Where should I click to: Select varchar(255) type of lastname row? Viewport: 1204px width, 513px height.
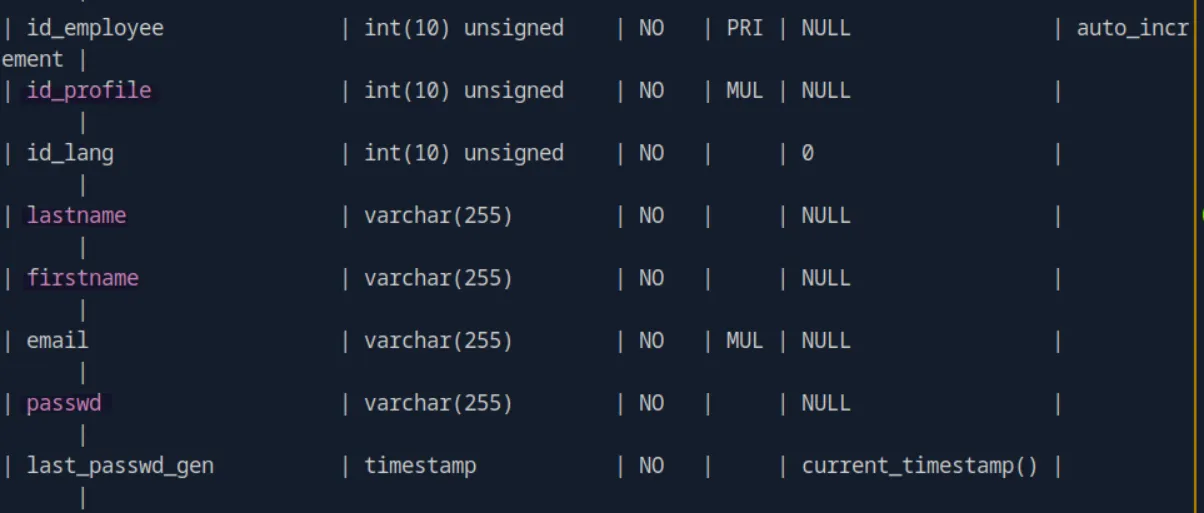439,215
